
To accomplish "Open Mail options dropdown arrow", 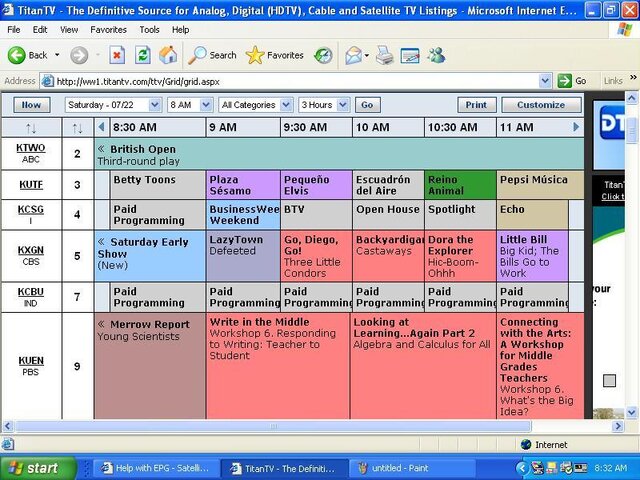I will point(367,55).
